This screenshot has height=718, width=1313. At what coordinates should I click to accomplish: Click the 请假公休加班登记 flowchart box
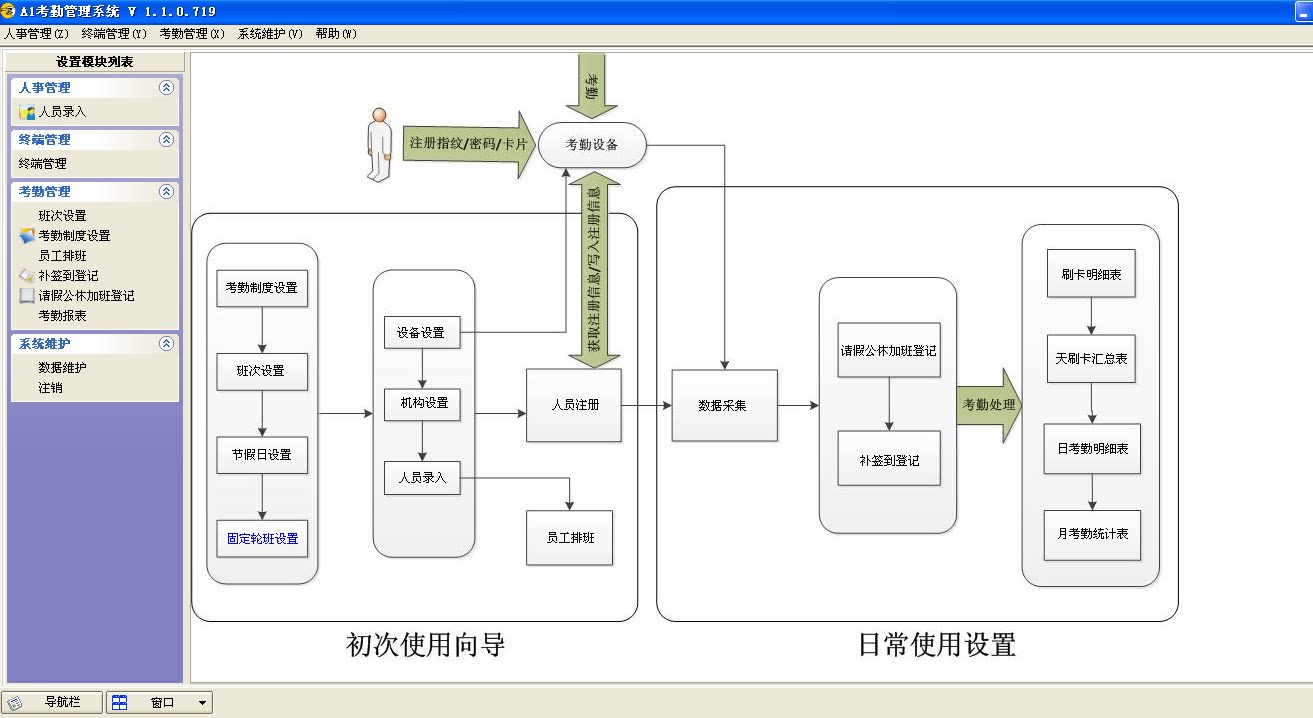(889, 350)
